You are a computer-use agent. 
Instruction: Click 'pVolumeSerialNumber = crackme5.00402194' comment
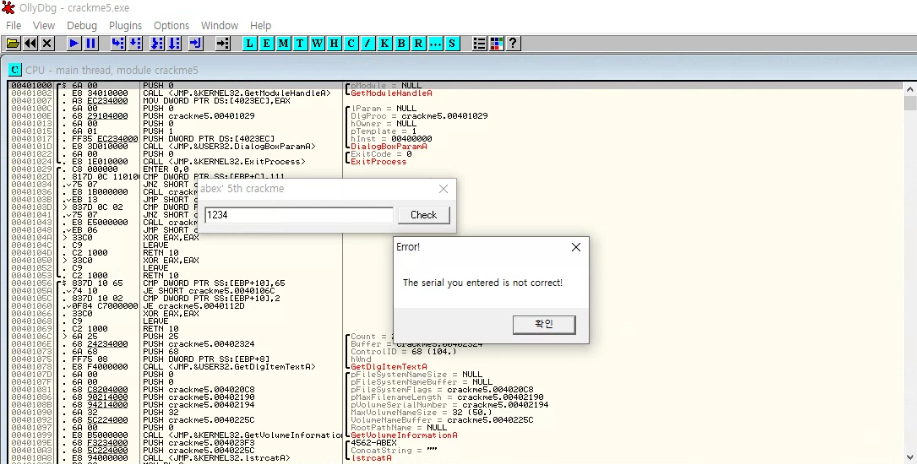tap(450, 405)
